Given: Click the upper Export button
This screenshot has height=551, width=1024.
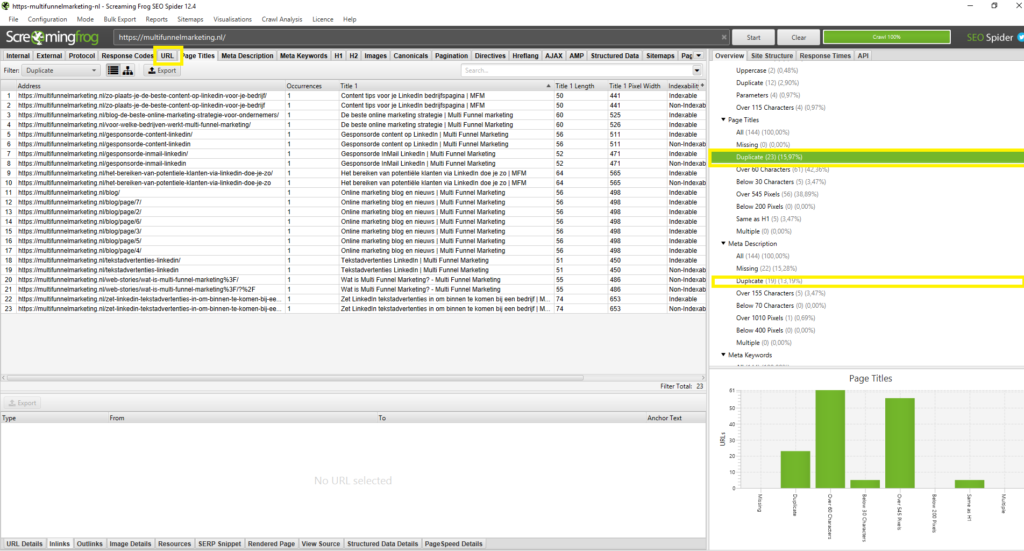Looking at the screenshot, I should [x=161, y=71].
